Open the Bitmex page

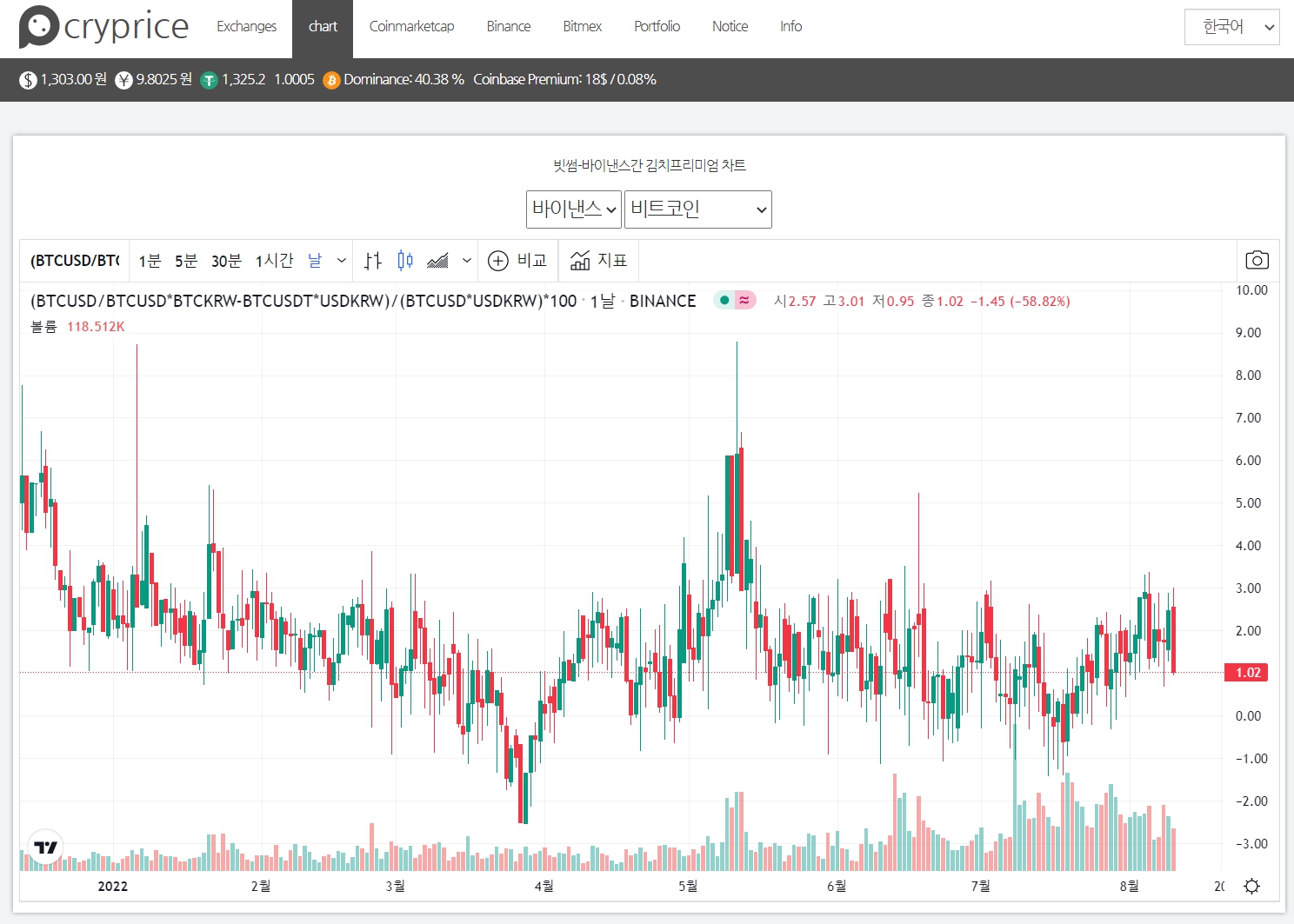click(582, 26)
